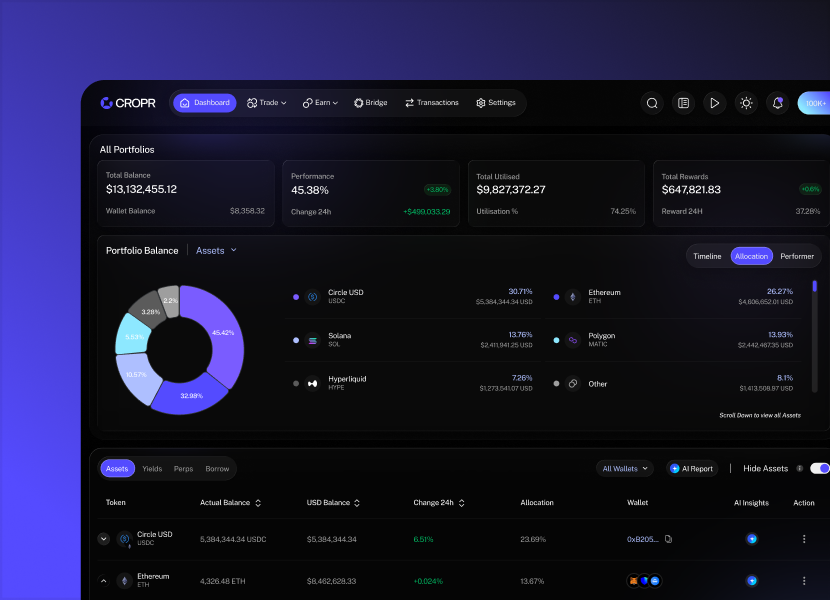This screenshot has width=830, height=600.
Task: Click the Total Balance card
Action: [x=186, y=193]
